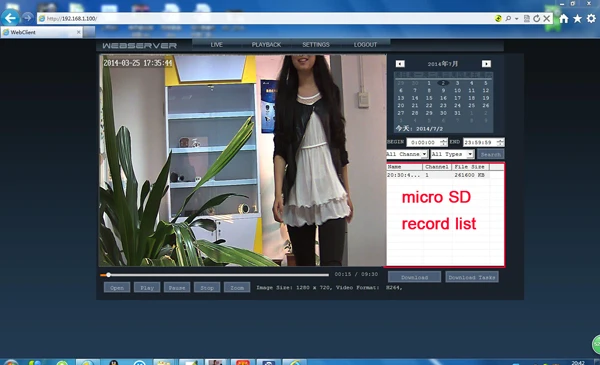This screenshot has height=365, width=600.
Task: Open the SETTINGS menu tab
Action: click(x=316, y=45)
